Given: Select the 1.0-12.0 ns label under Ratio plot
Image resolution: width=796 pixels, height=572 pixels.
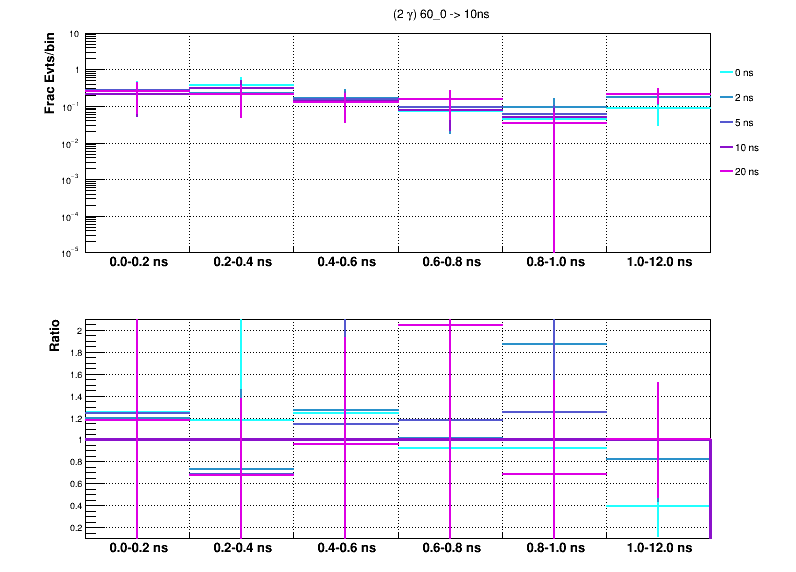Looking at the screenshot, I should tap(657, 549).
